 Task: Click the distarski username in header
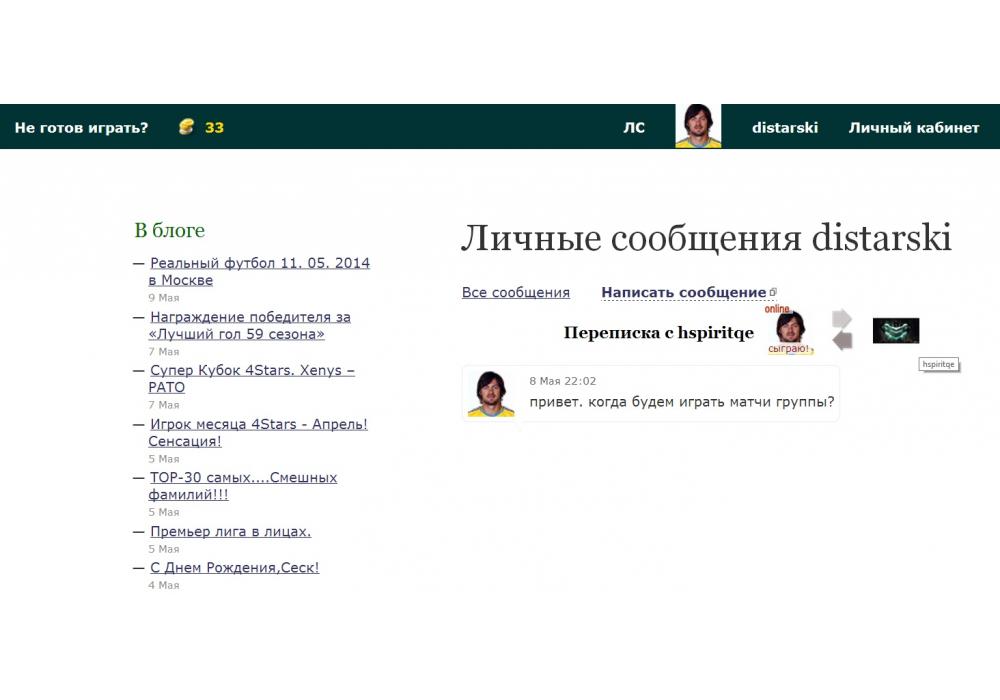point(785,127)
